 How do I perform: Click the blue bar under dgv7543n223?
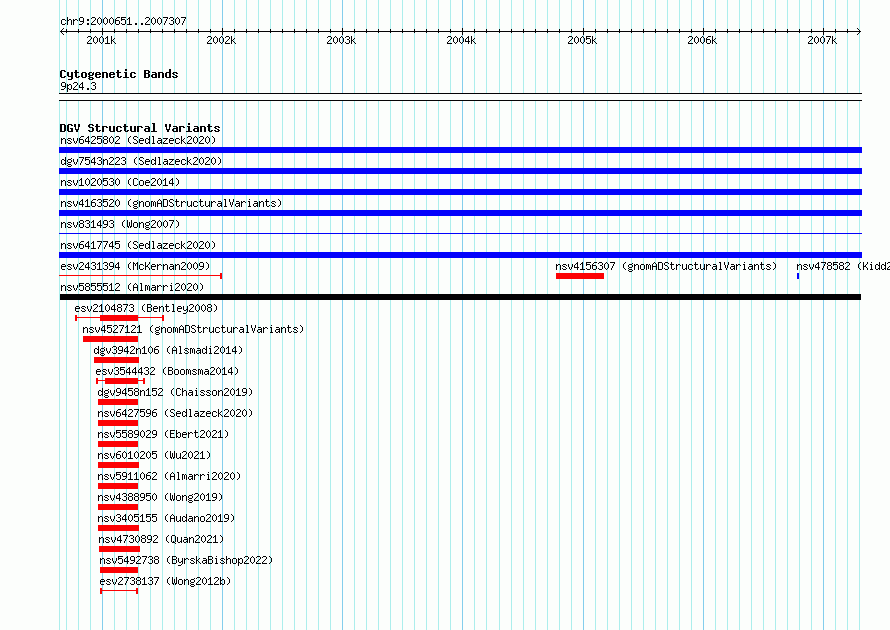tap(460, 171)
